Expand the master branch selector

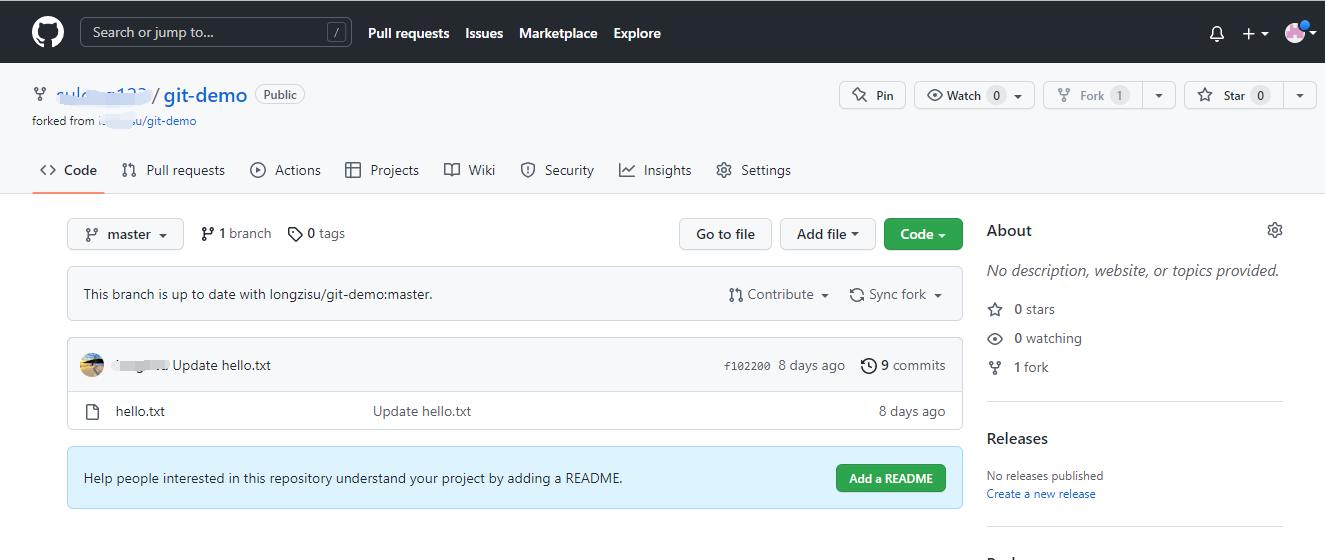(x=125, y=234)
